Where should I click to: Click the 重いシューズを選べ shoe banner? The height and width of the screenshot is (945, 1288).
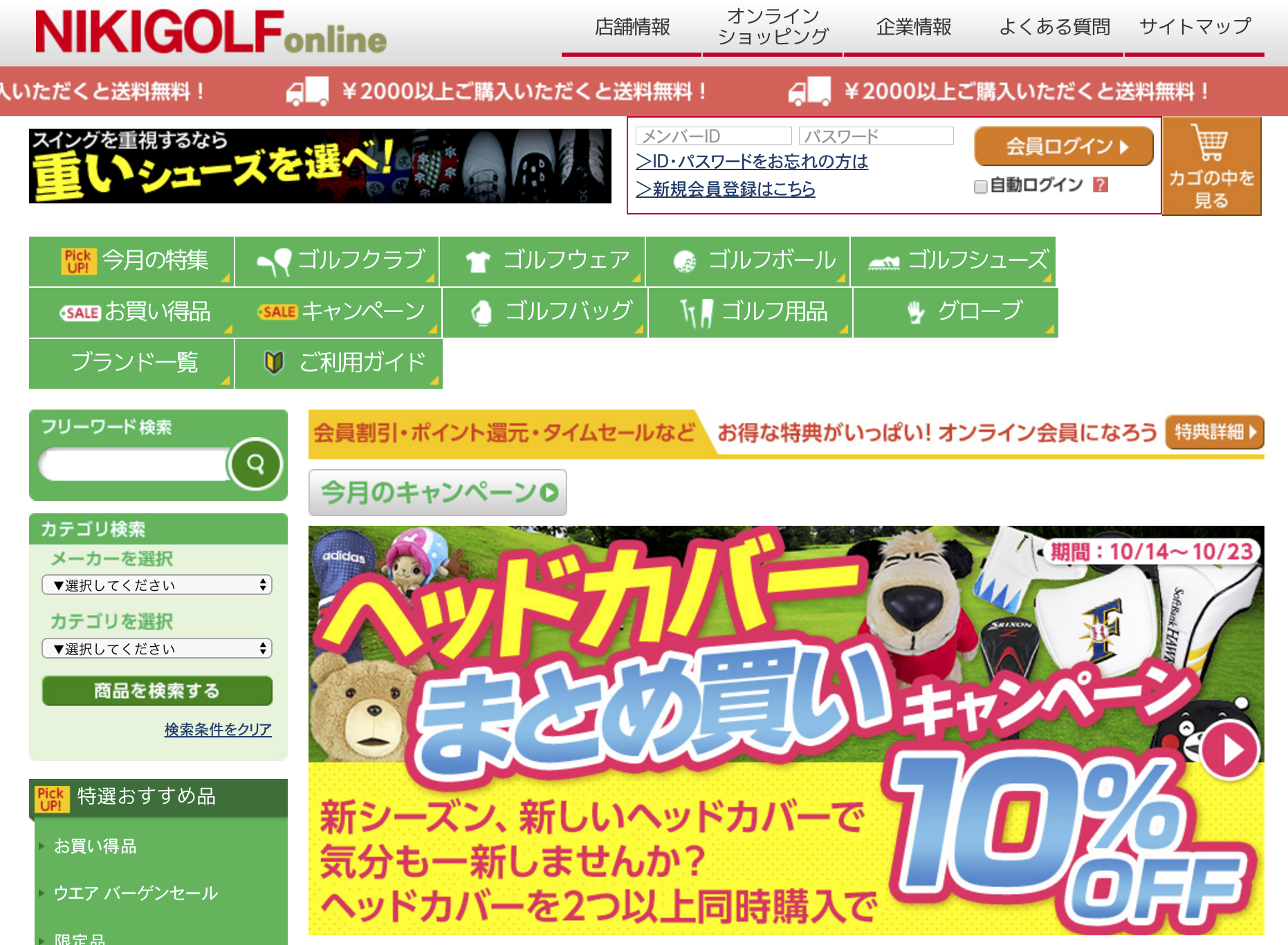click(x=320, y=166)
